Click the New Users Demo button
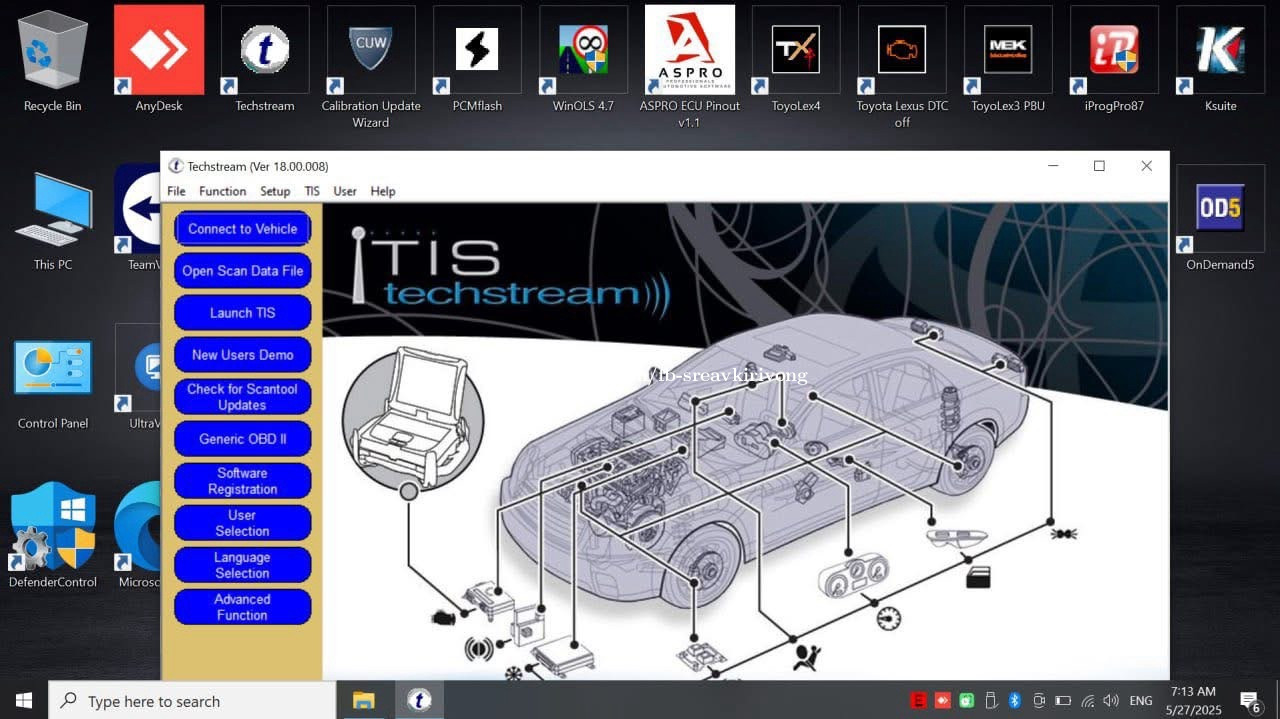 (243, 355)
